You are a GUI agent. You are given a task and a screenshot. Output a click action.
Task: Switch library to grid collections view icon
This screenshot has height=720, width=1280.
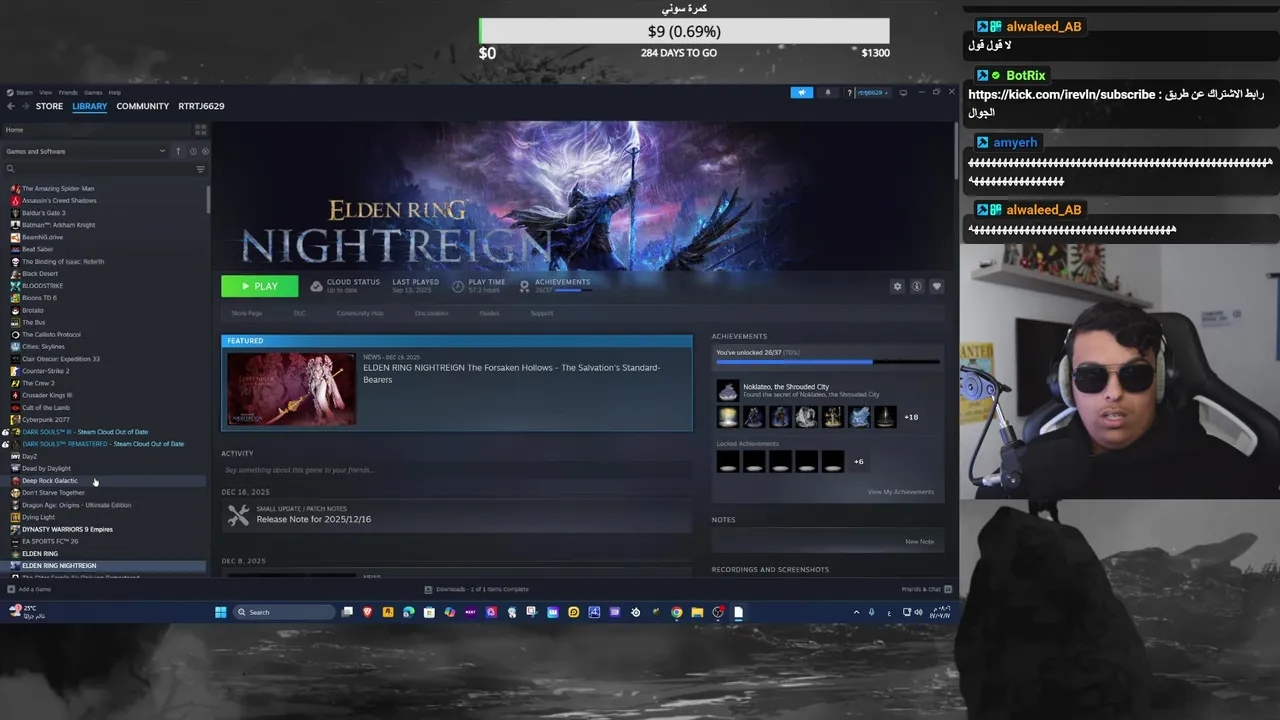click(200, 129)
